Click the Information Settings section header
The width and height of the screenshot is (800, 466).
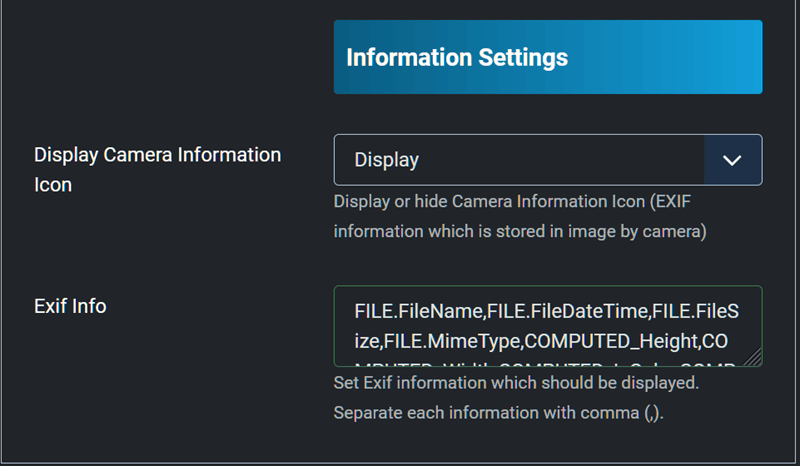[547, 57]
